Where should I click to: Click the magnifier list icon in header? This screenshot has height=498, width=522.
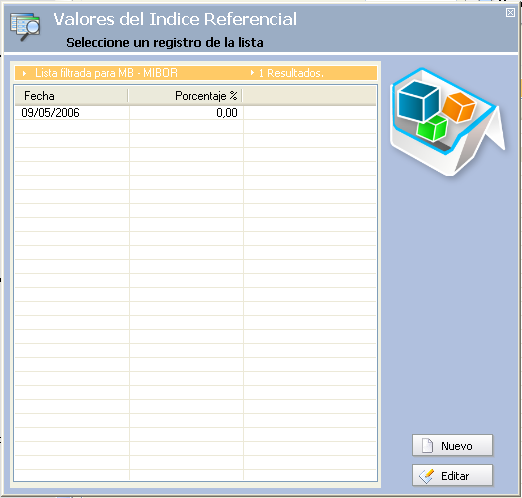point(25,27)
